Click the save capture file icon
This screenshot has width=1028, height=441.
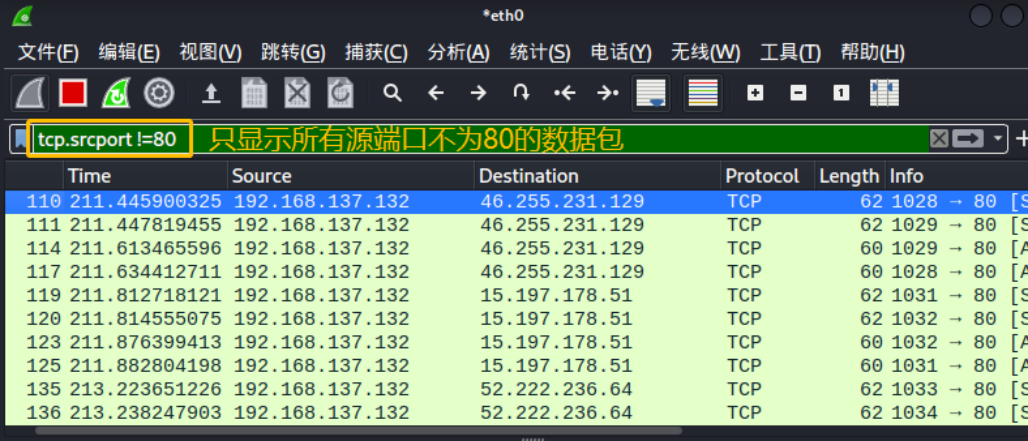[254, 93]
